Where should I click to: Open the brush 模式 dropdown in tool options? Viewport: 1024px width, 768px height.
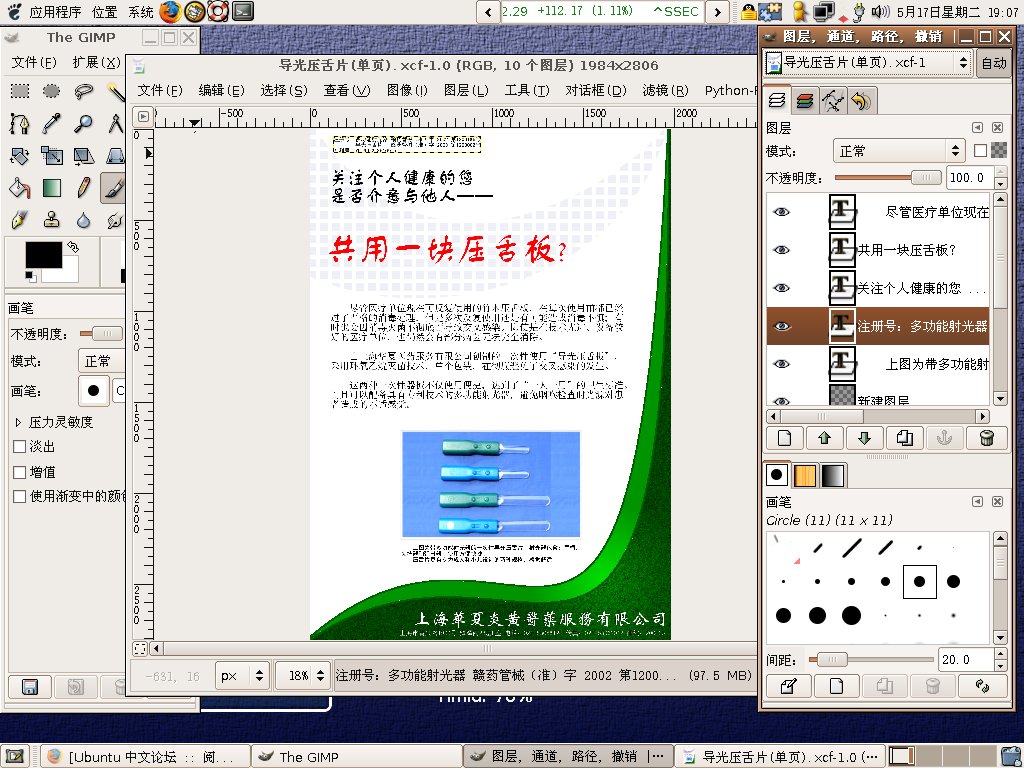pyautogui.click(x=101, y=361)
